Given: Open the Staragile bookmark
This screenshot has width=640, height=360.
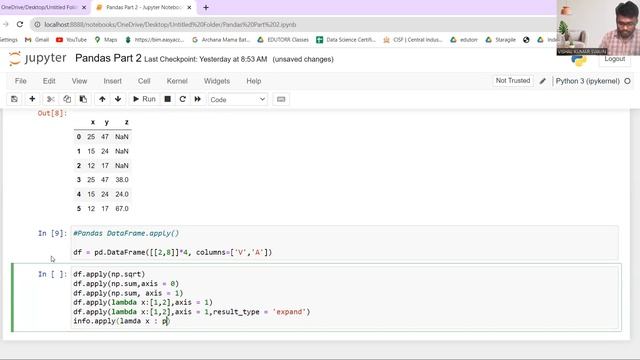Looking at the screenshot, I should [501, 40].
